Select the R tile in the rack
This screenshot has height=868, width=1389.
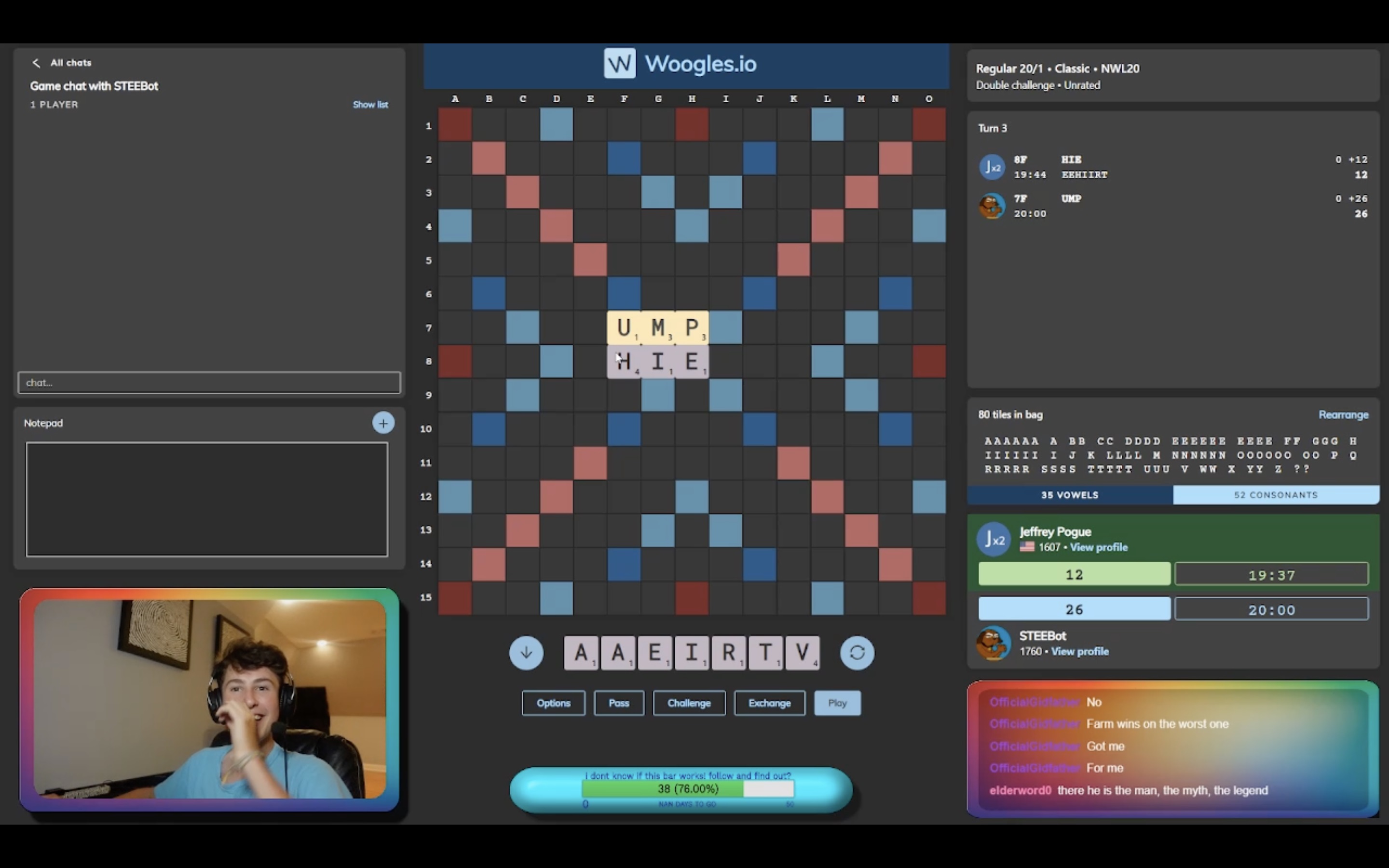(728, 653)
